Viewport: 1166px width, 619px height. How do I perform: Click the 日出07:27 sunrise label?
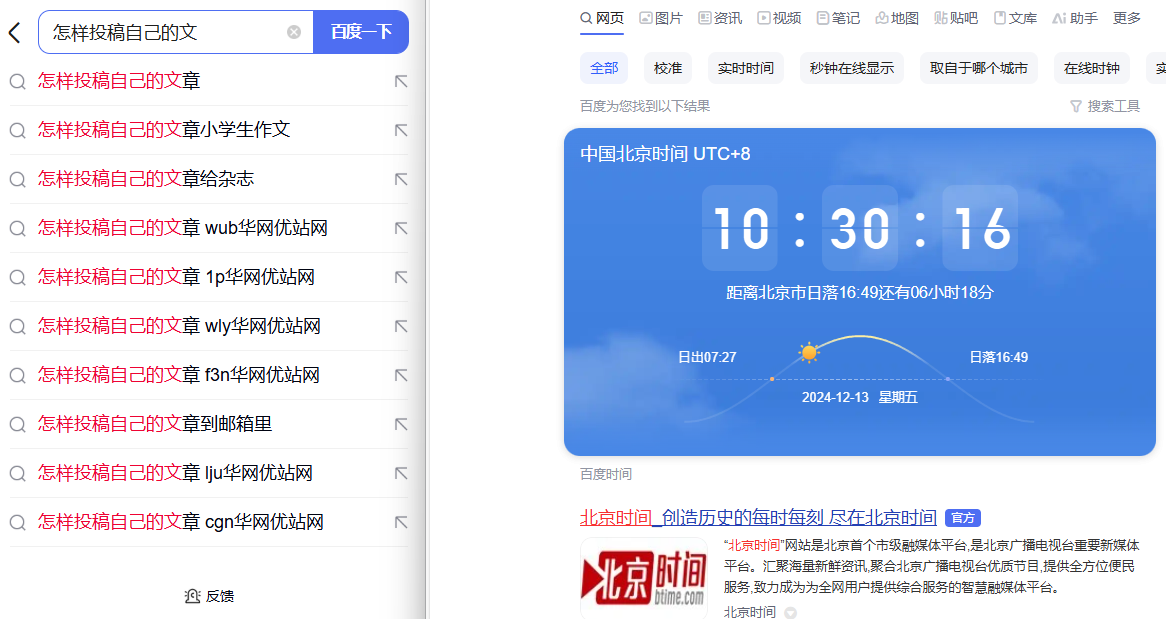[x=707, y=357]
